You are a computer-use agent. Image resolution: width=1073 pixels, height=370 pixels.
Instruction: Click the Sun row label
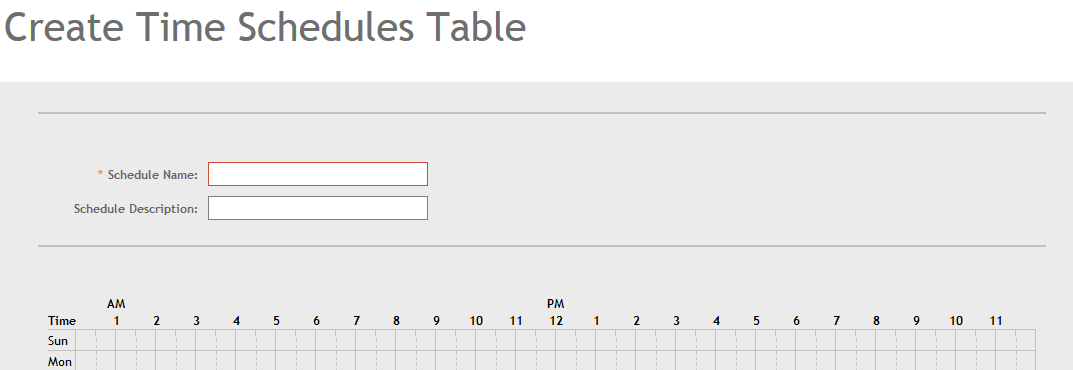[57, 341]
